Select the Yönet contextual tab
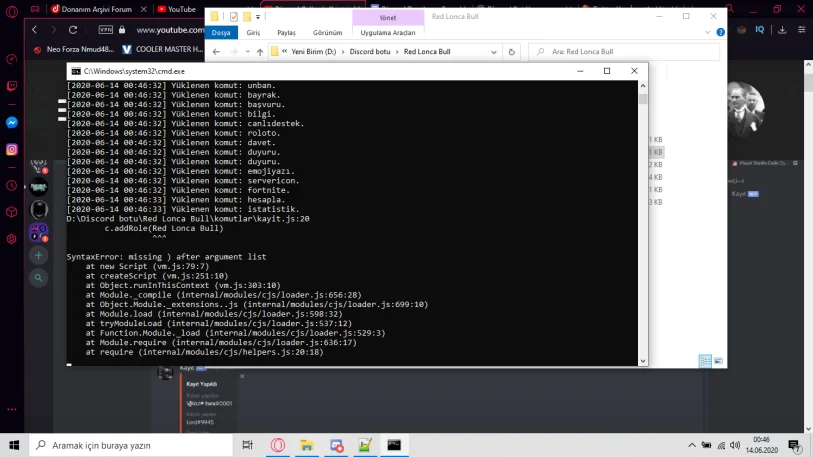The height and width of the screenshot is (457, 813). (388, 18)
